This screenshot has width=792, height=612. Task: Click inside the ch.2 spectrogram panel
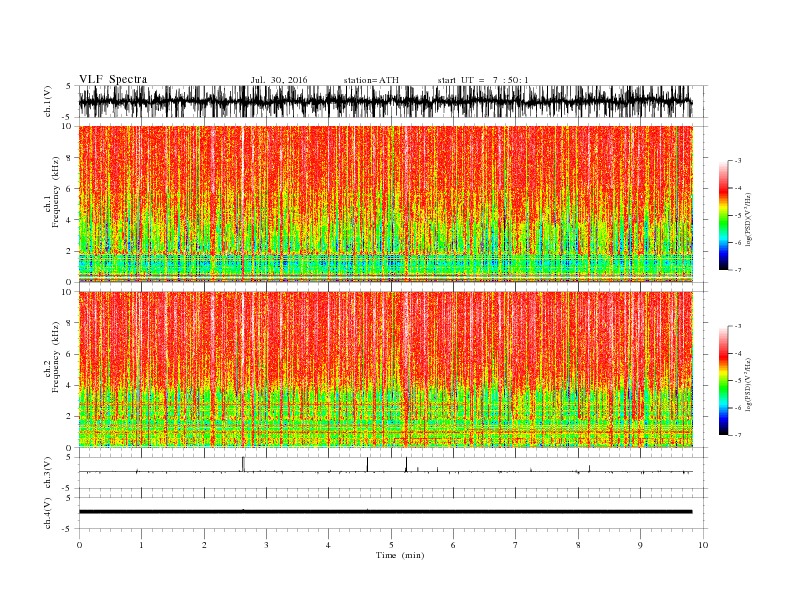point(385,370)
